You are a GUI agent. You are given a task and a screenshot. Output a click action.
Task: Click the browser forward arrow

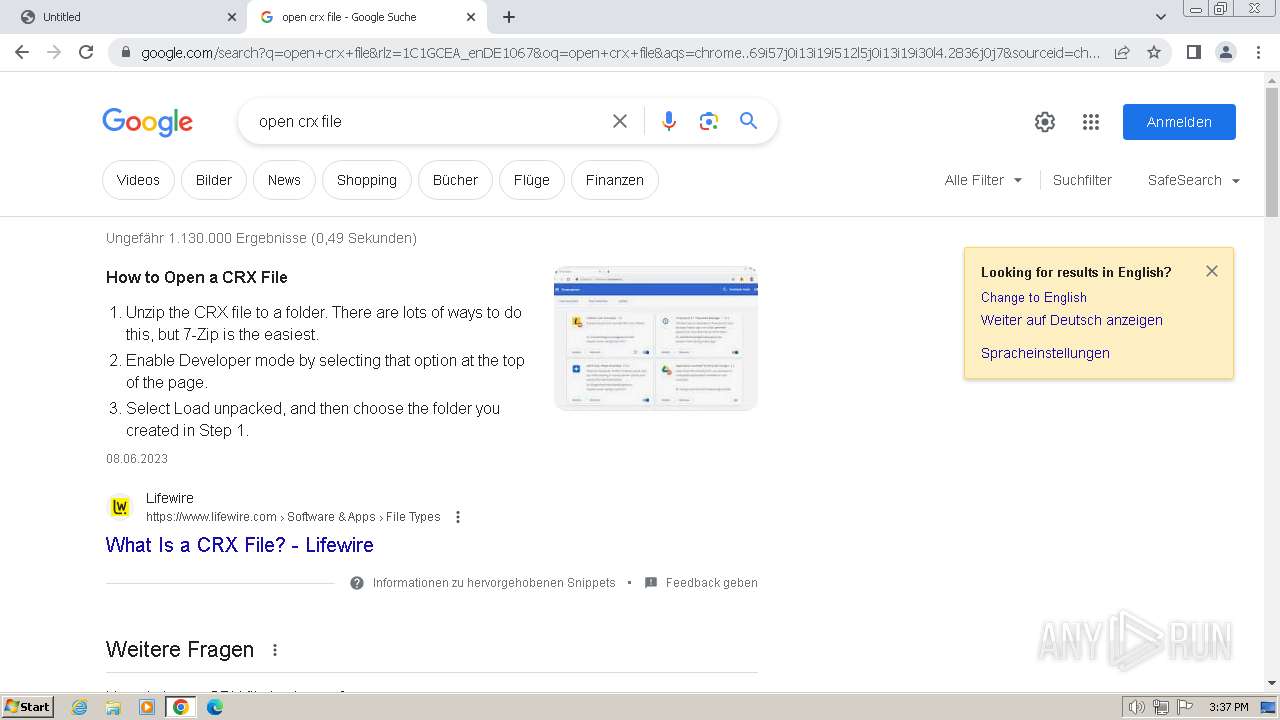click(x=54, y=52)
